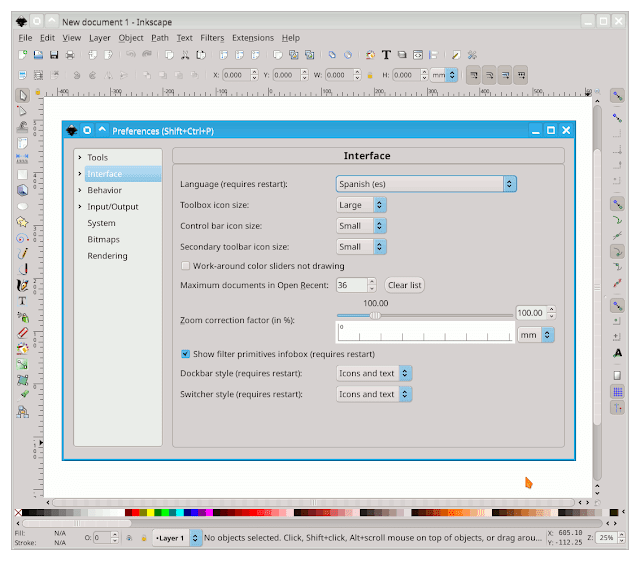Open the File menu

click(25, 38)
